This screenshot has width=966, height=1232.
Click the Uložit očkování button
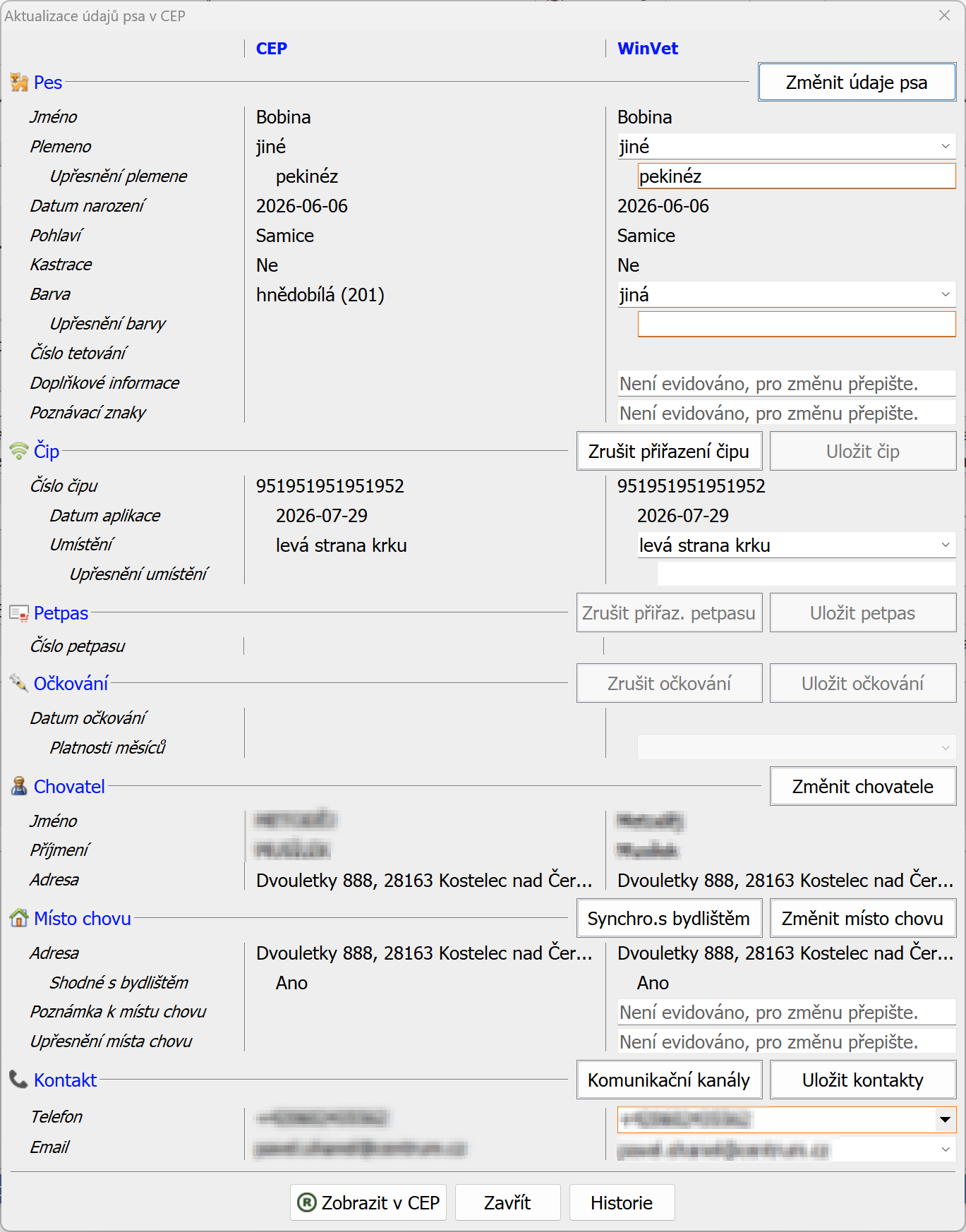point(863,684)
